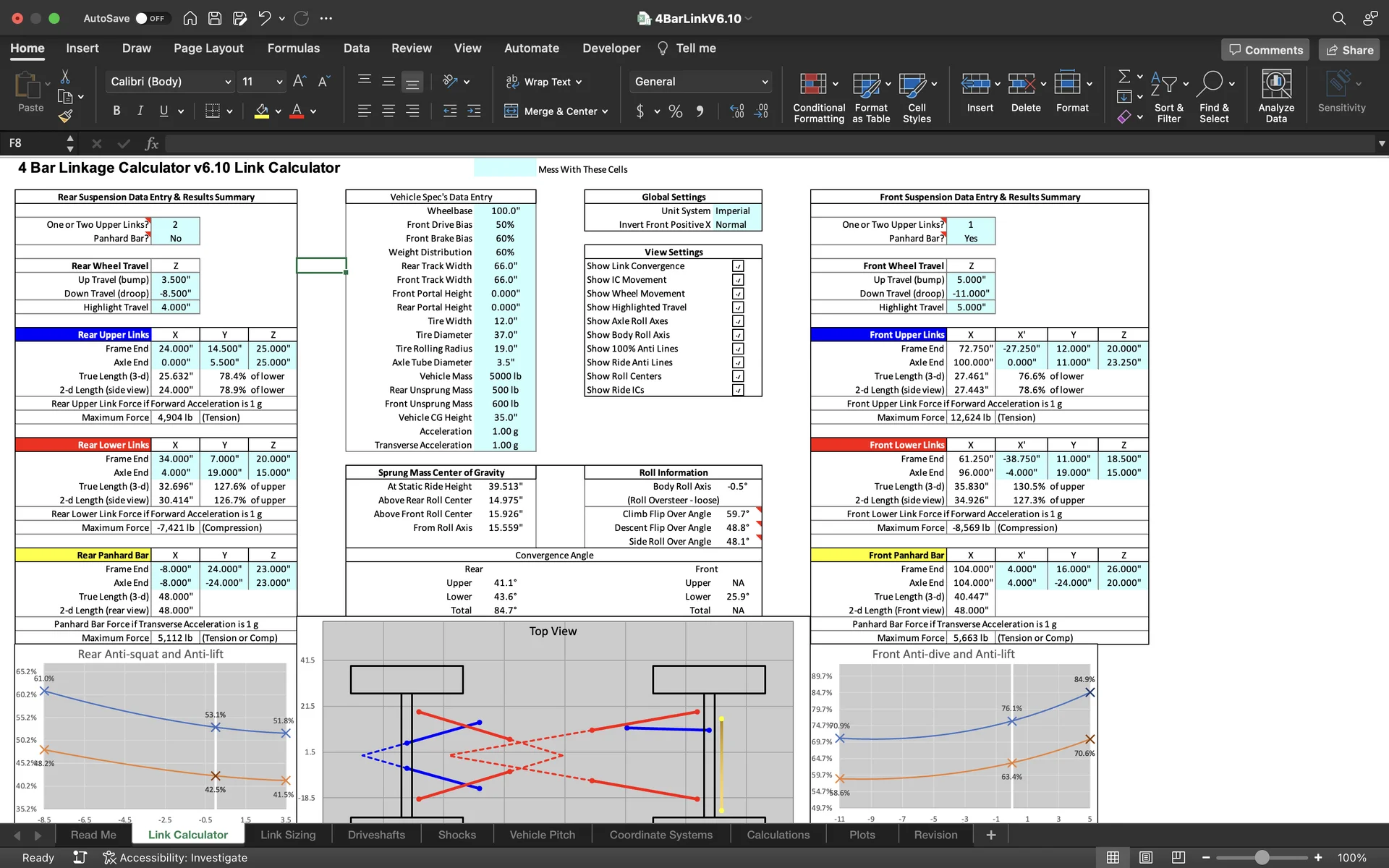Expand the General number format dropdown
The width and height of the screenshot is (1389, 868).
(x=765, y=82)
